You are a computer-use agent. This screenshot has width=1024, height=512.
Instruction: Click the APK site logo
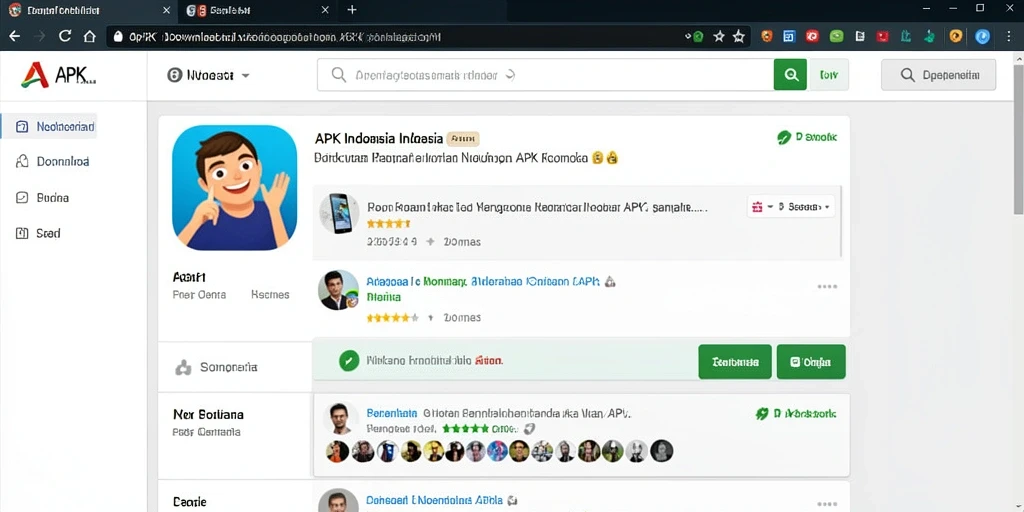point(59,76)
